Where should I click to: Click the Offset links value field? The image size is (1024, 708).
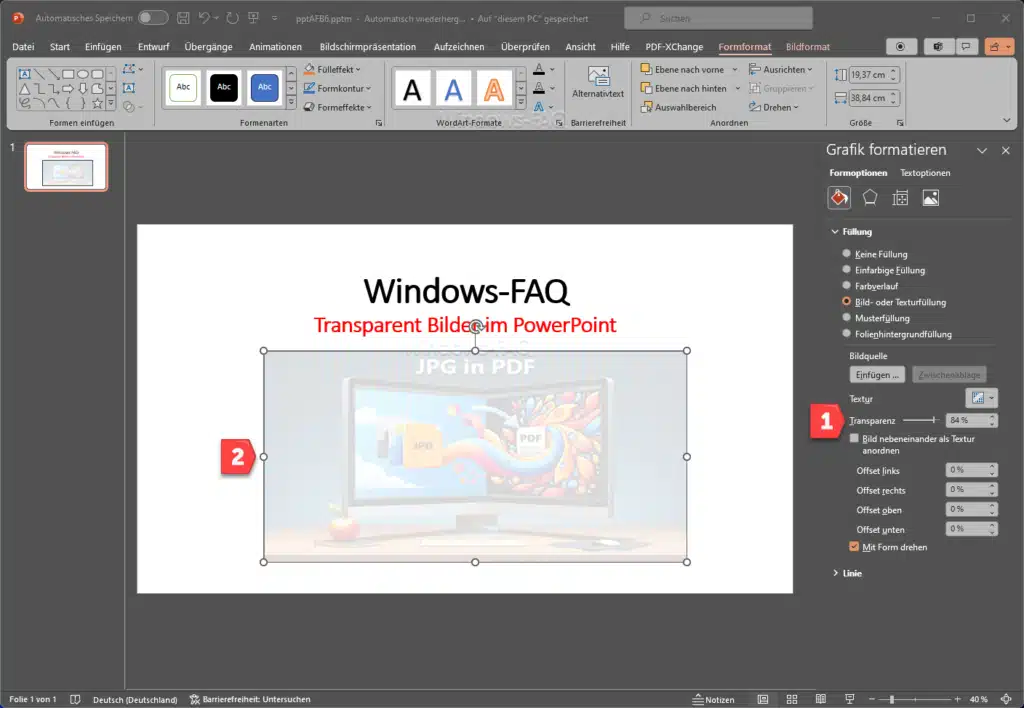click(967, 470)
